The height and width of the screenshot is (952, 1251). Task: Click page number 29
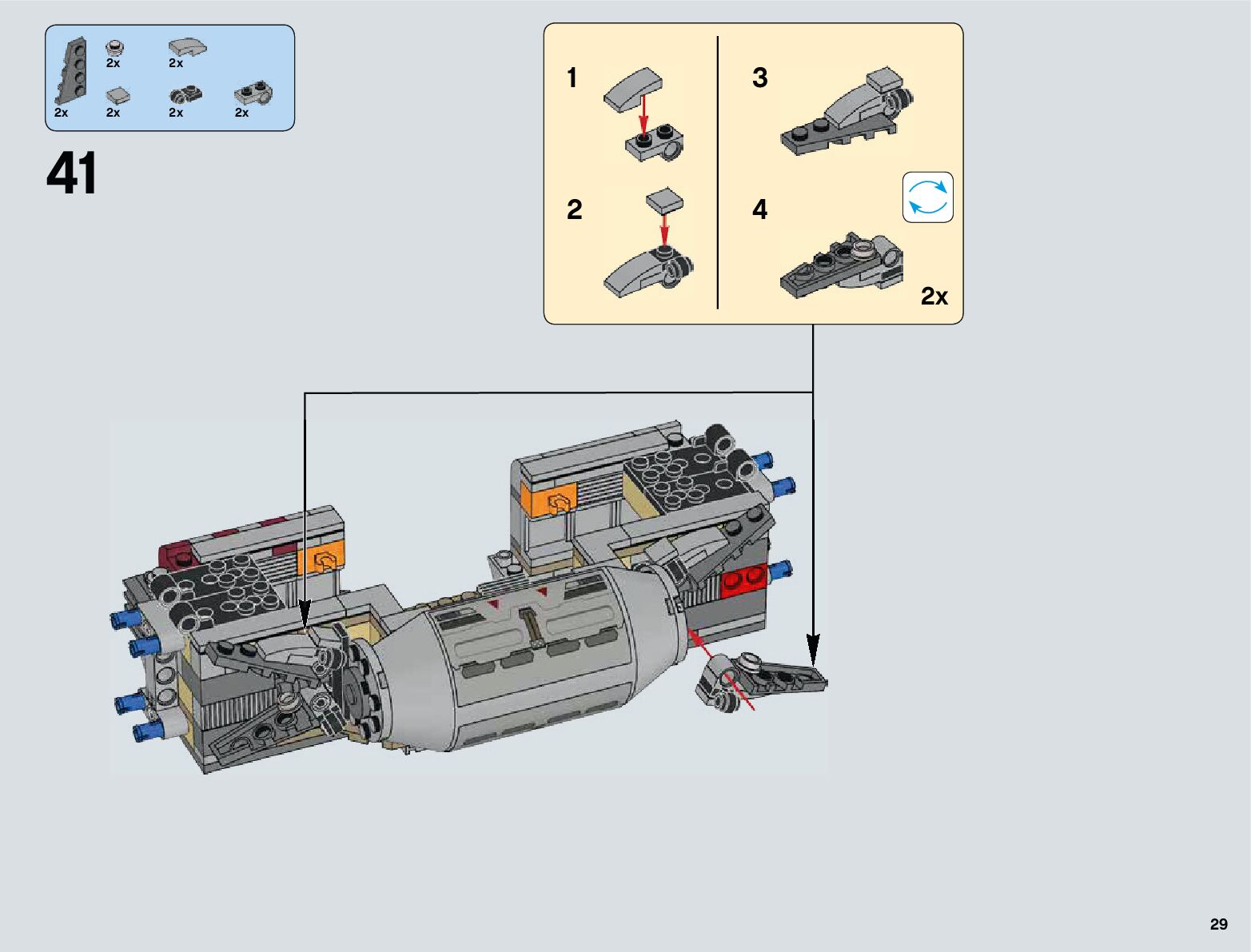[x=1217, y=924]
